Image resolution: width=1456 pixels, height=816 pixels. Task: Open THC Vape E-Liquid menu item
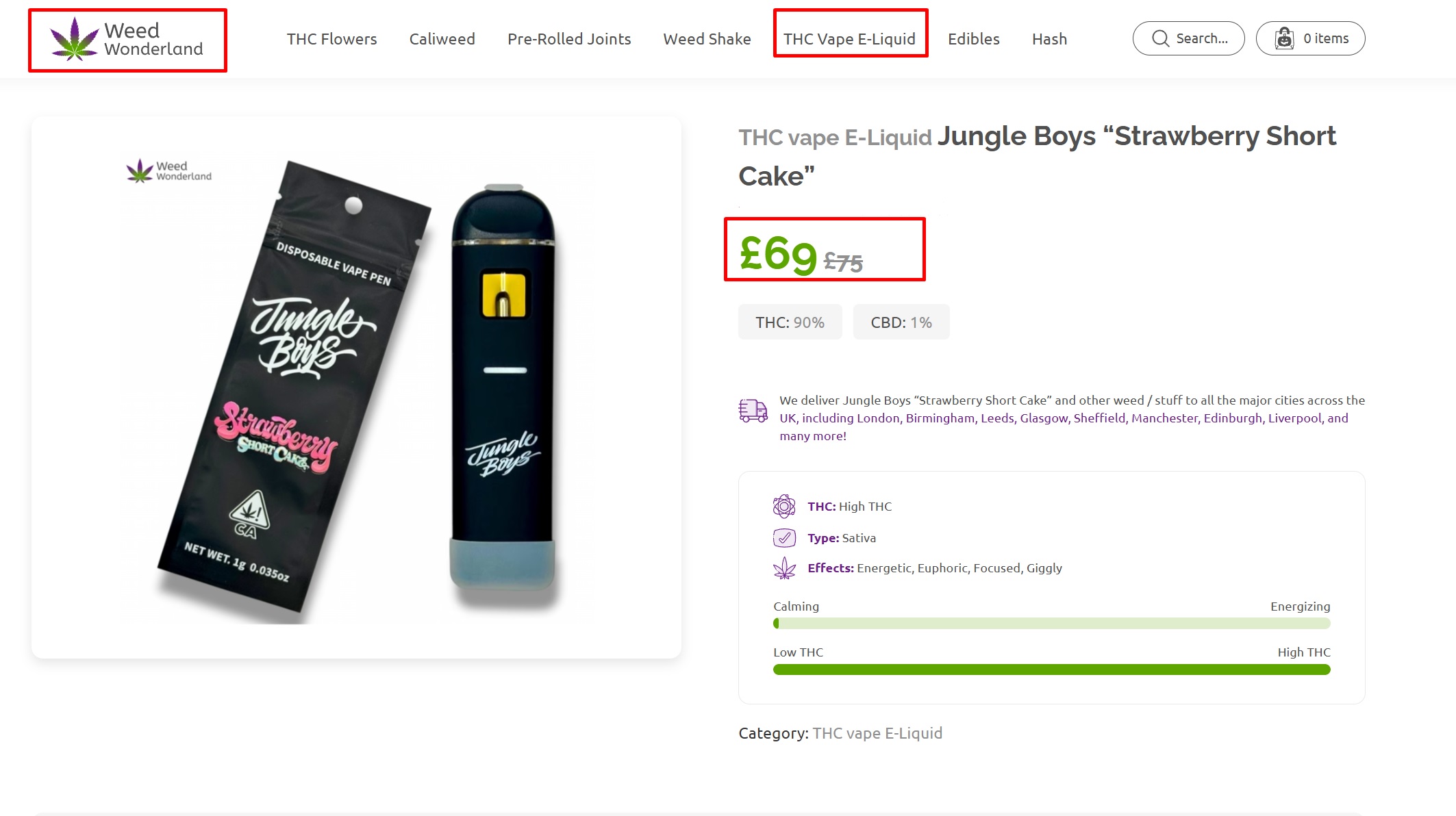(849, 39)
